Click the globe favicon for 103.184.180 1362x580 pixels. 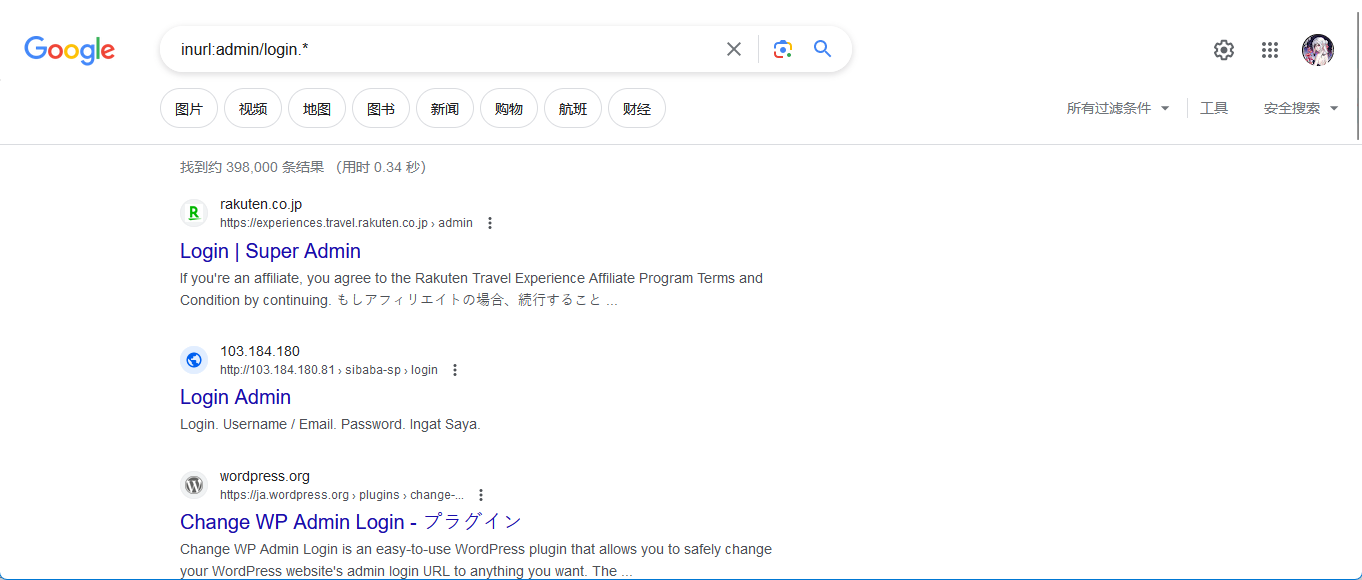click(x=194, y=360)
